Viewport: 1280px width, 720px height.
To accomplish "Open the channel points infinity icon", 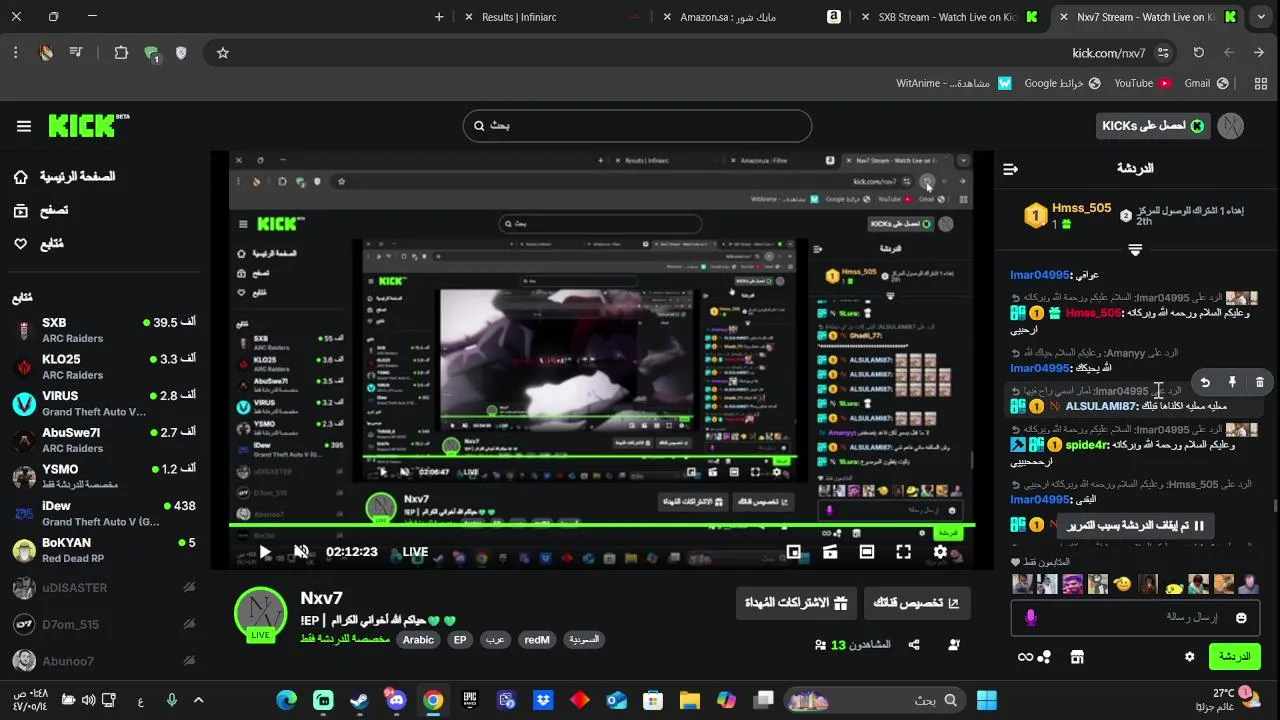I will click(x=1025, y=657).
